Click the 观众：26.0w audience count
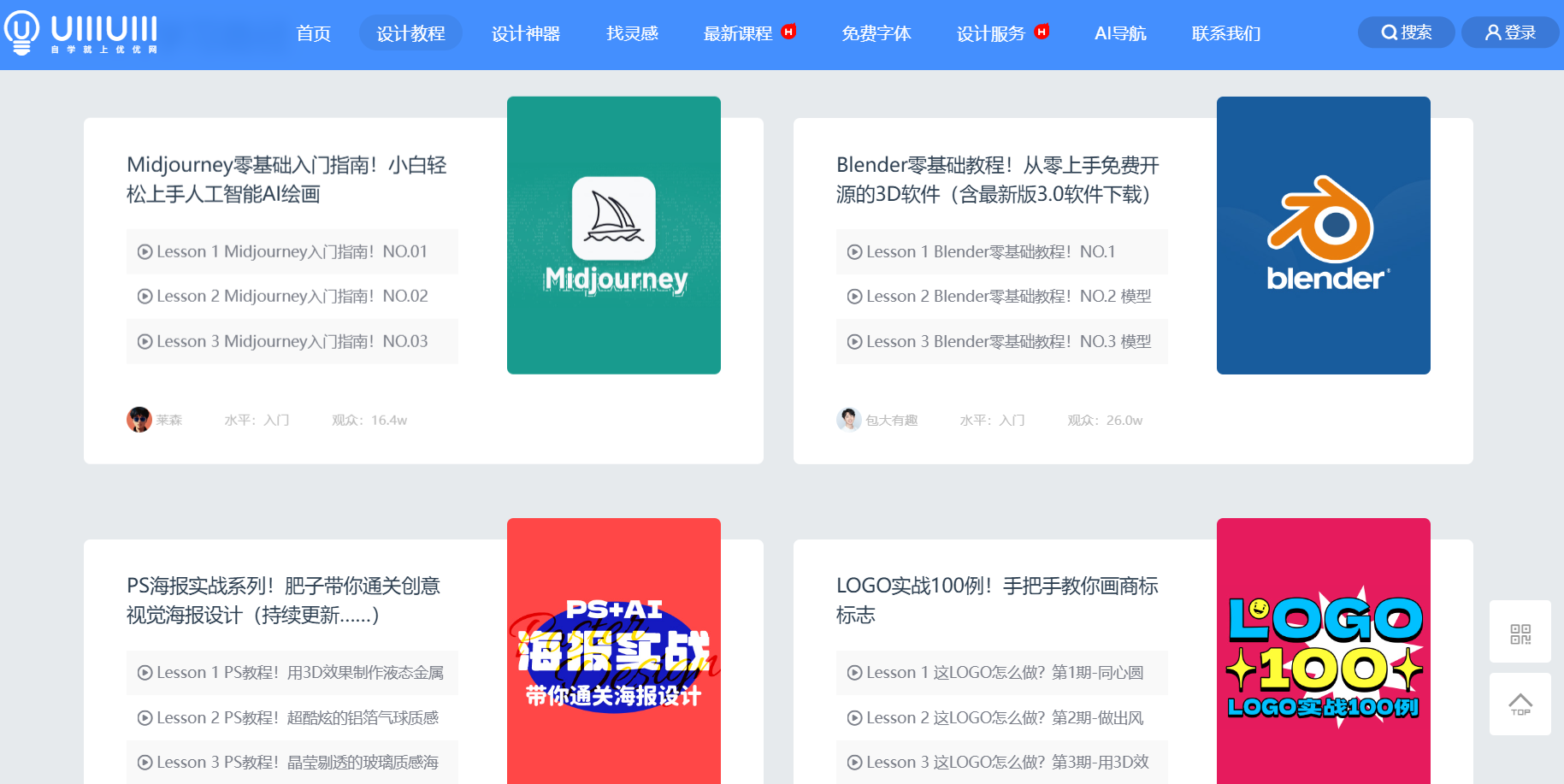The image size is (1564, 784). (x=1105, y=421)
